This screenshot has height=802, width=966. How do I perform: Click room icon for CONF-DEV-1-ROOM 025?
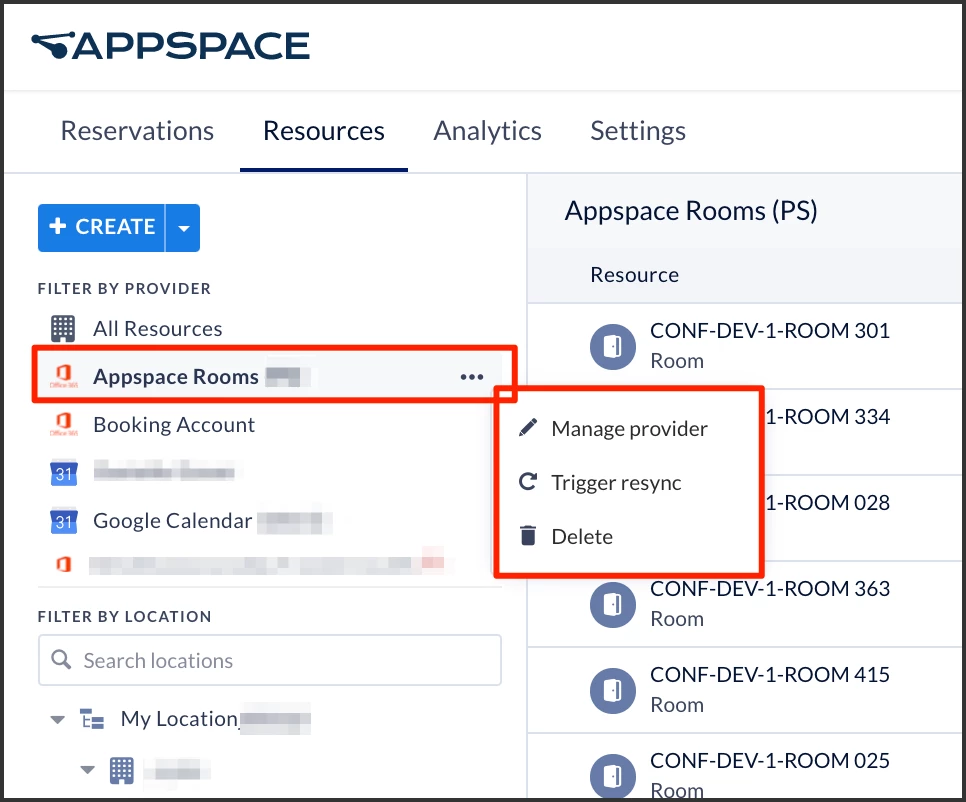click(612, 776)
